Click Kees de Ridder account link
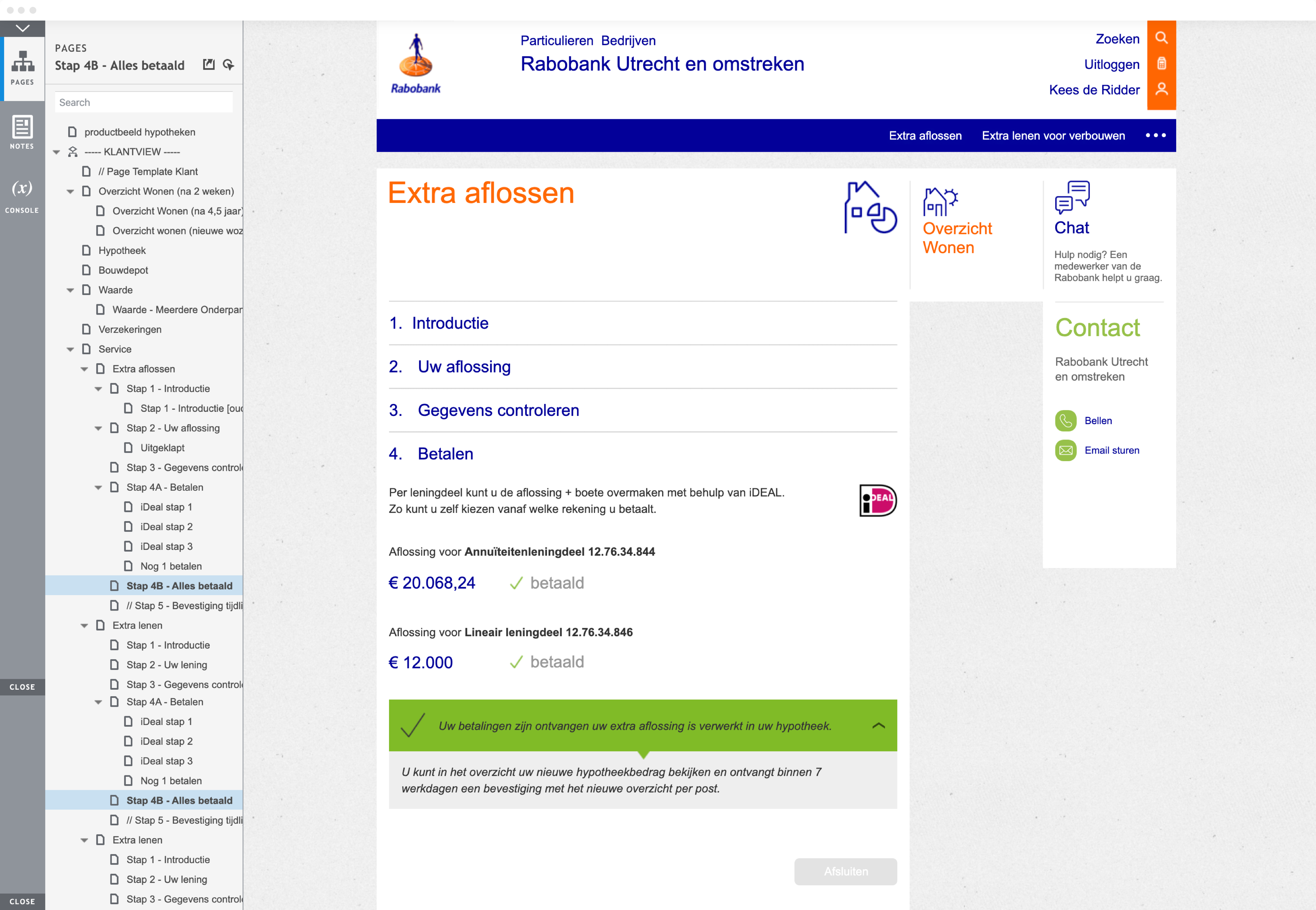Screen dimensions: 1316x910 point(1094,89)
